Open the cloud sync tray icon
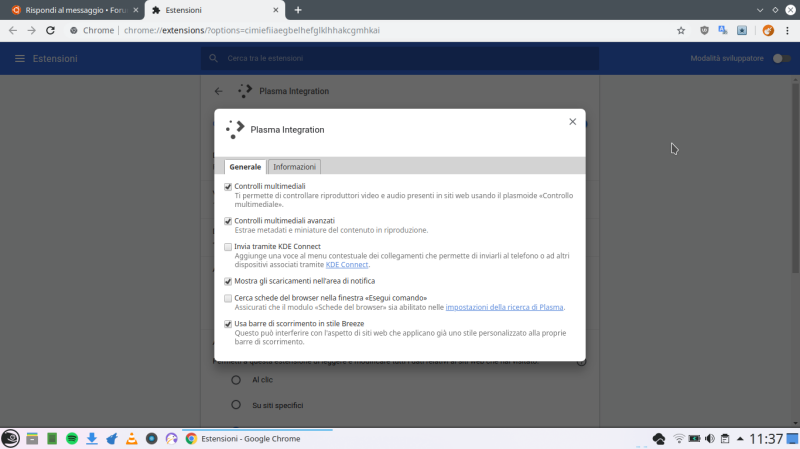This screenshot has width=800, height=449. pos(659,438)
